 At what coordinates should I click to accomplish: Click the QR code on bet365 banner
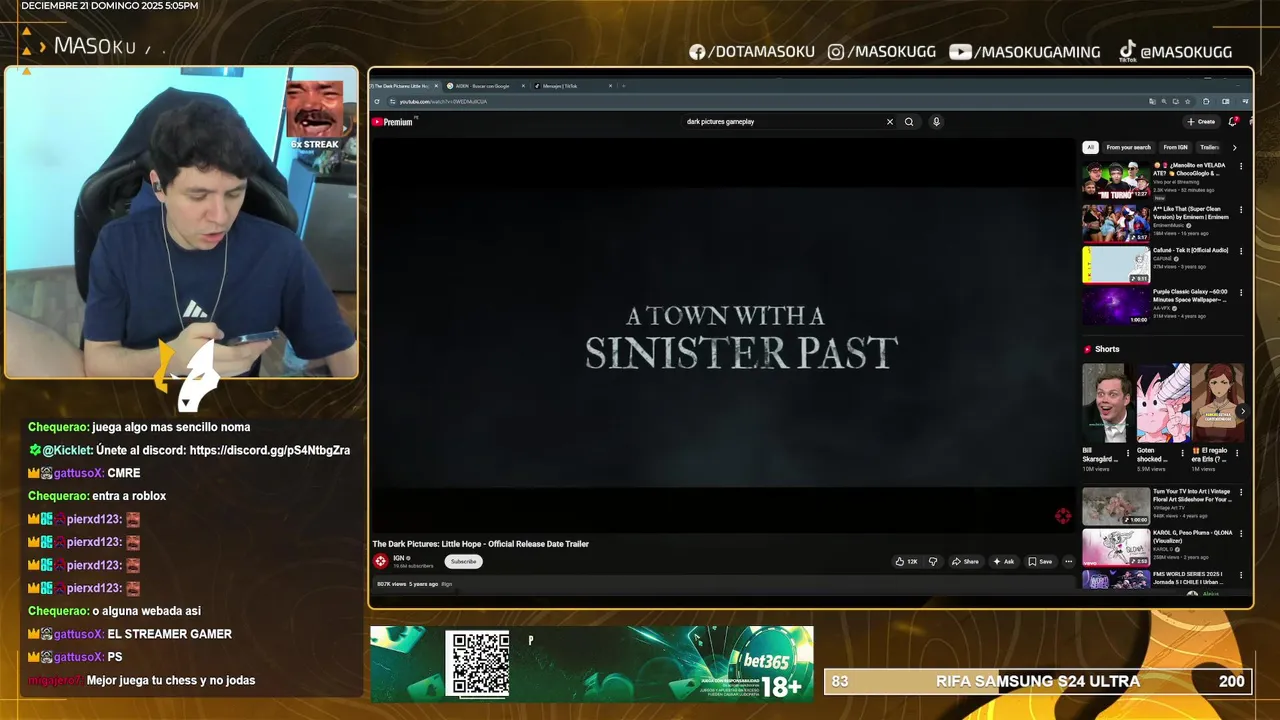click(477, 664)
